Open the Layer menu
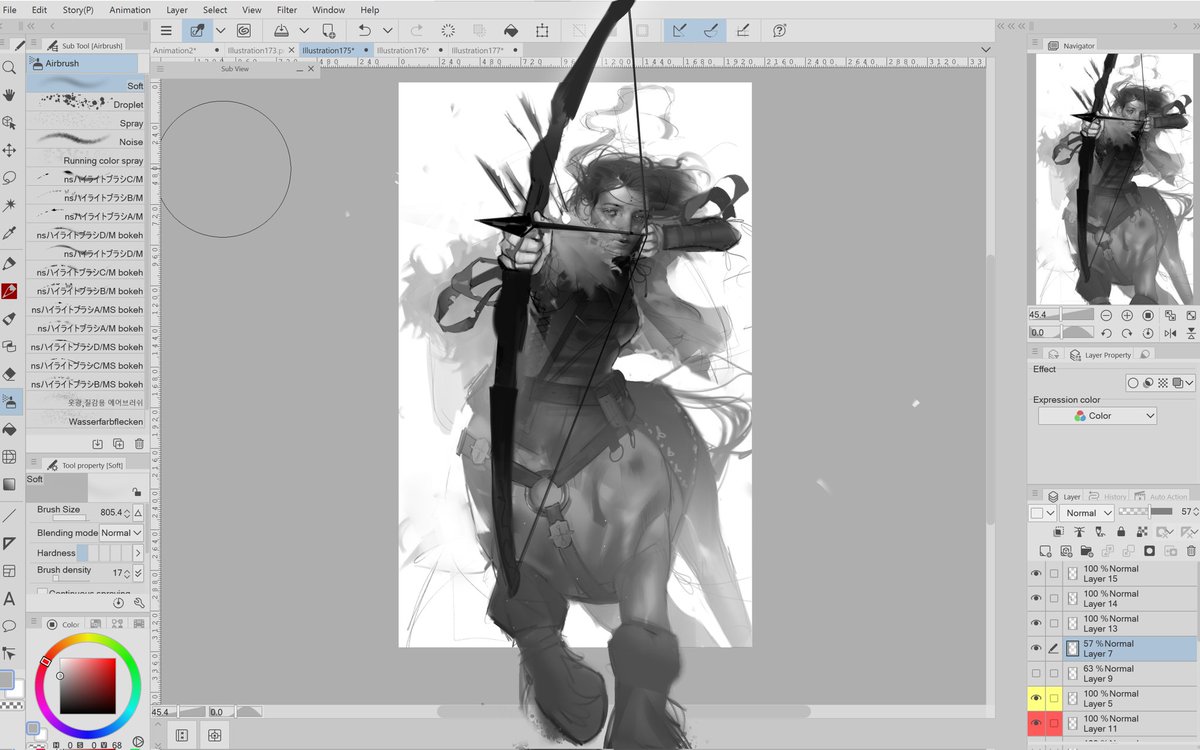 point(177,10)
